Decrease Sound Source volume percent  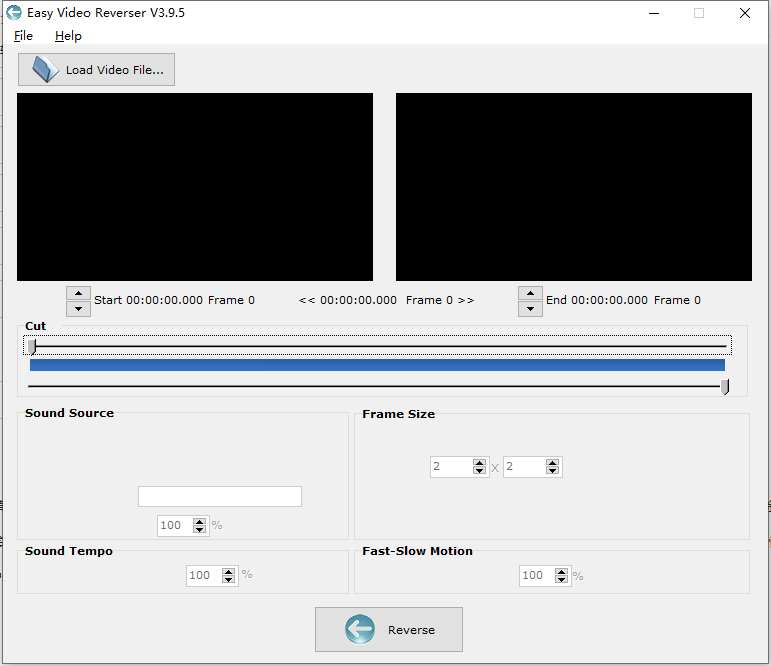(x=199, y=530)
